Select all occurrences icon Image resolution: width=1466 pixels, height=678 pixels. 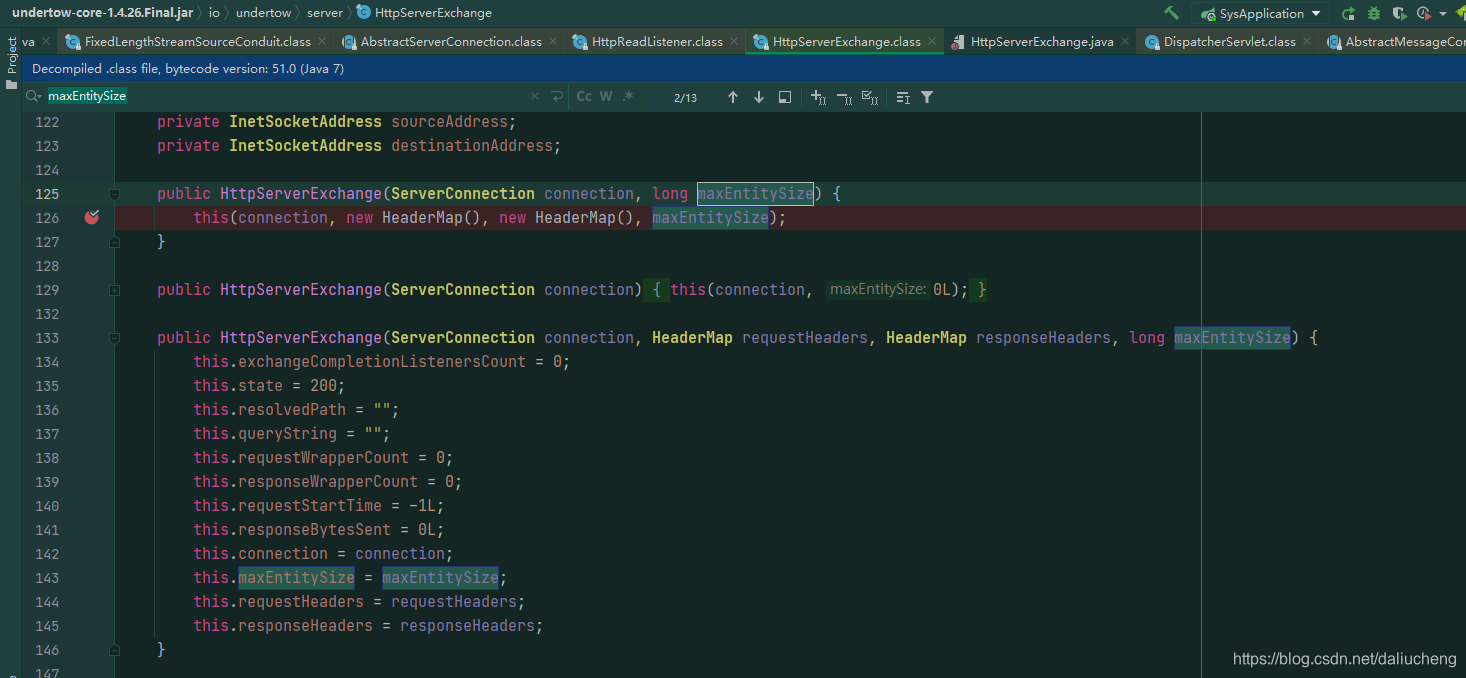coord(870,97)
